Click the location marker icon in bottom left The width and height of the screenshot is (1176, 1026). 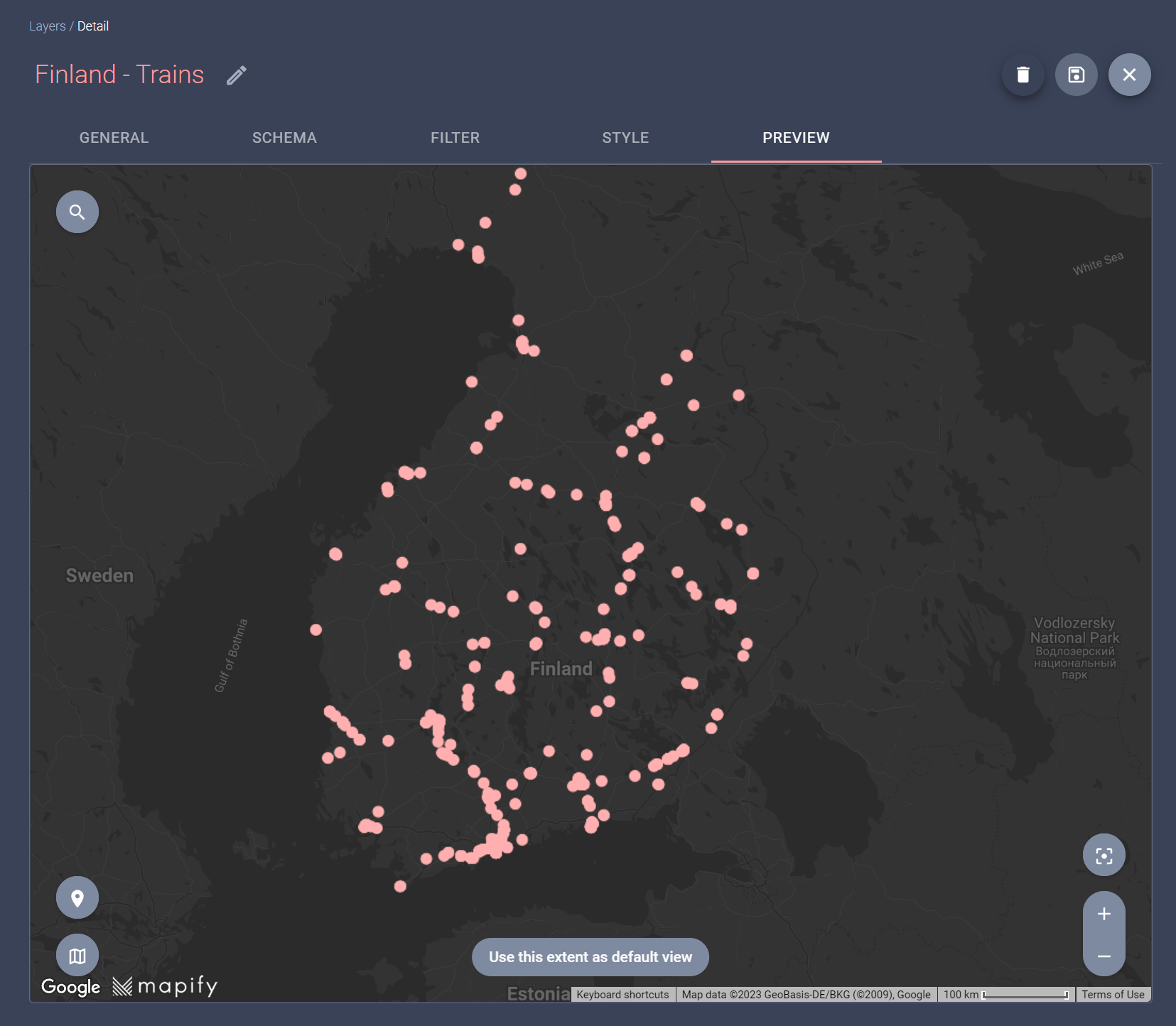pyautogui.click(x=77, y=897)
